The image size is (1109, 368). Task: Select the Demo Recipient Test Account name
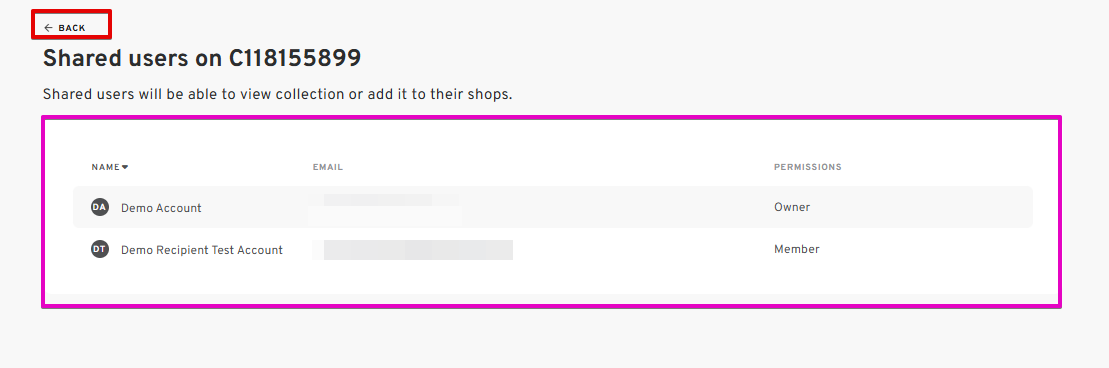(x=202, y=250)
